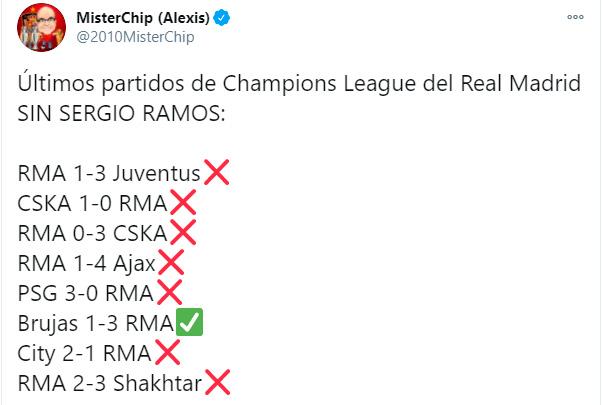Click the 'RMA 2-3 Shakhtar' result text
This screenshot has width=602, height=405.
[109, 385]
